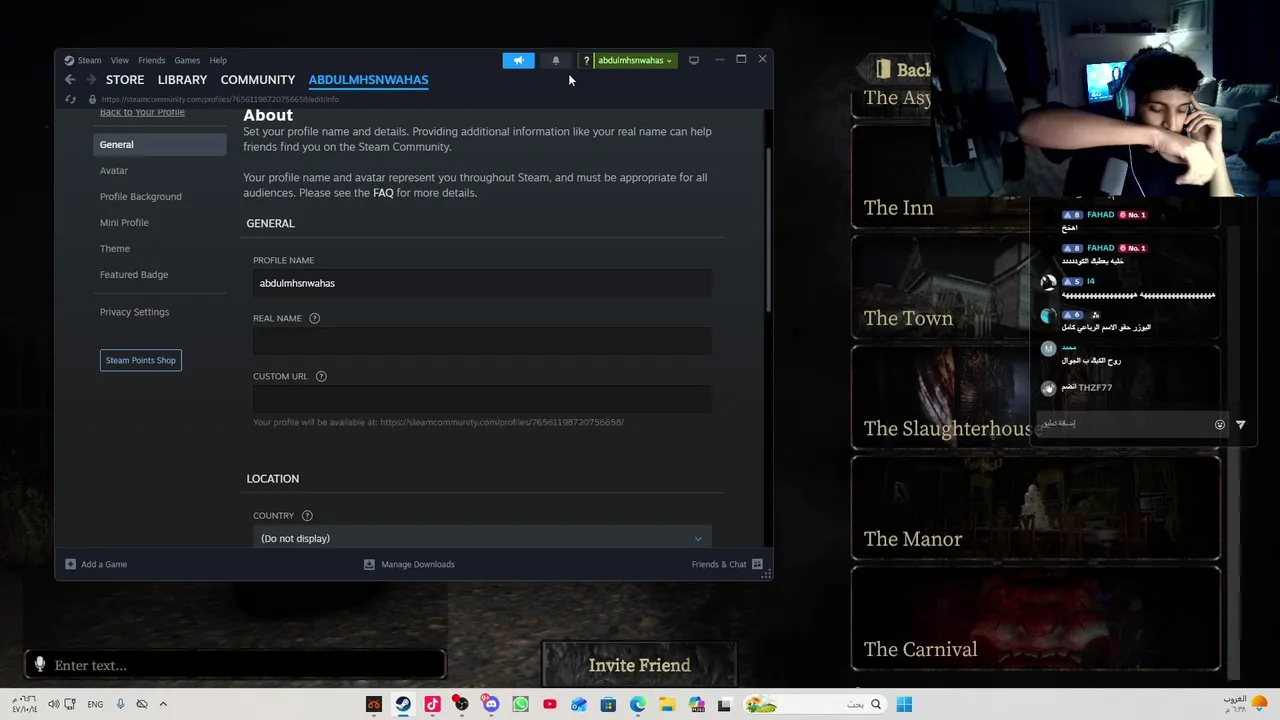This screenshot has height=720, width=1280.
Task: Switch to Big Picture mode monitor icon
Action: tap(693, 60)
